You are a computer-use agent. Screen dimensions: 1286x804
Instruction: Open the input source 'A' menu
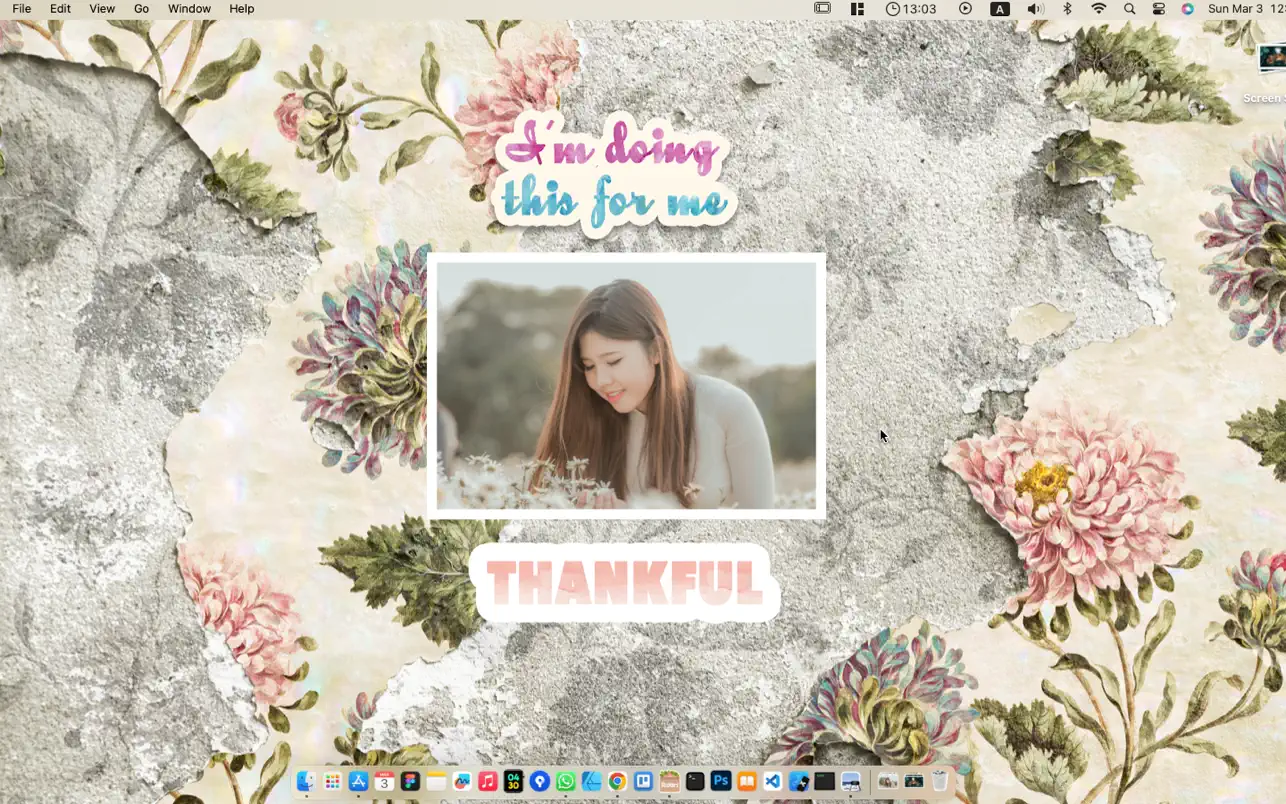pos(999,9)
